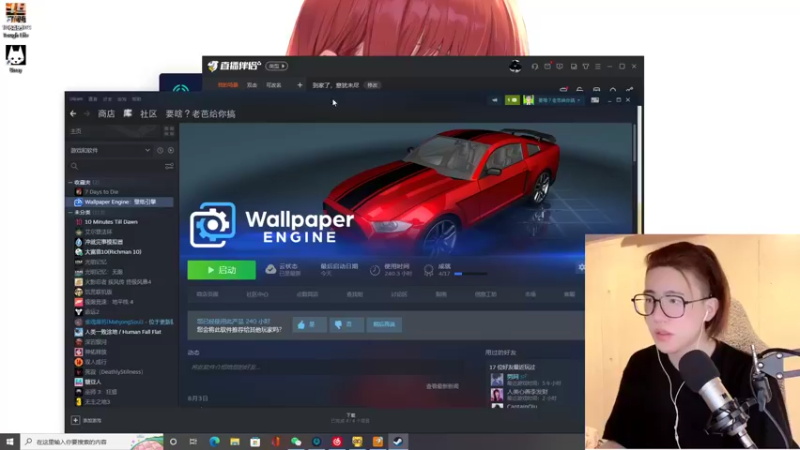Expand the Steam account name dropdown
Screen dimensions: 800x450
(559, 101)
